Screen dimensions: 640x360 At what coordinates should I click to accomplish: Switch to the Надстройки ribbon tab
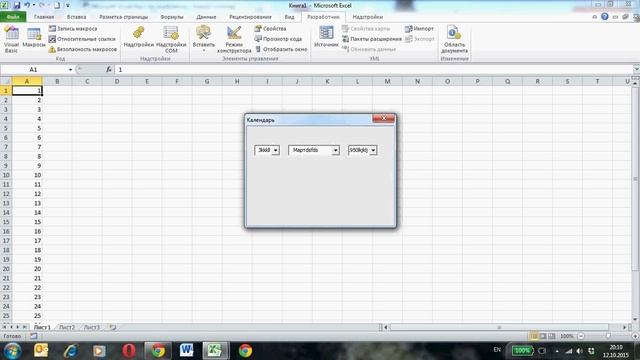coord(367,17)
